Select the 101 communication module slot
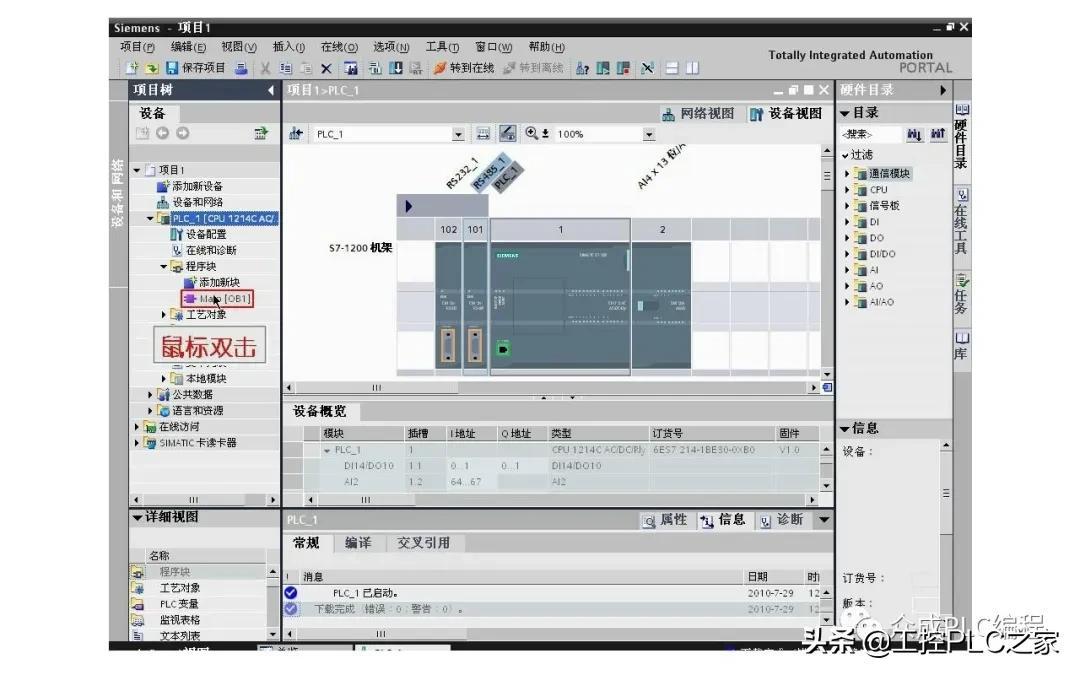This screenshot has height=675, width=1080. [475, 307]
